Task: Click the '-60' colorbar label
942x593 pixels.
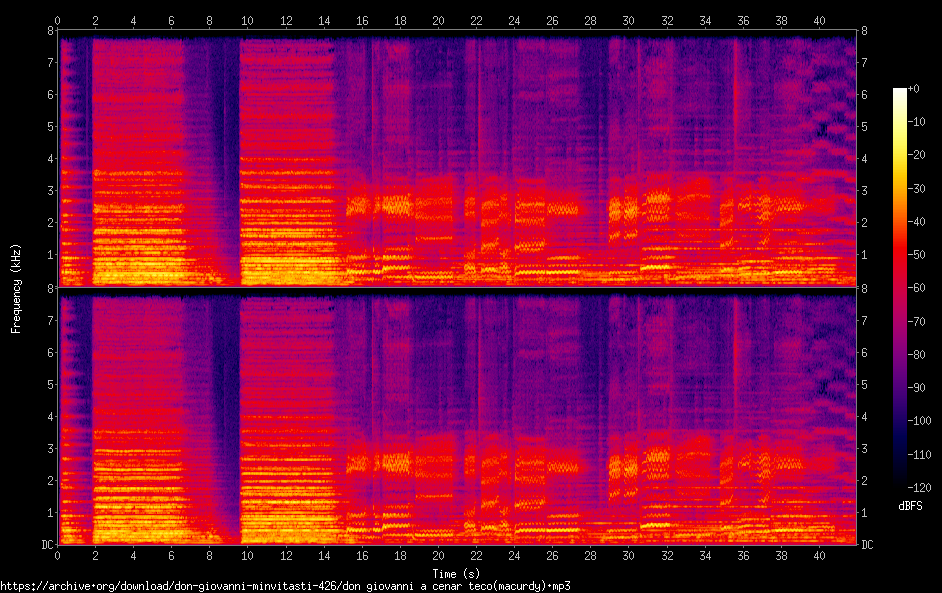Action: coord(916,288)
